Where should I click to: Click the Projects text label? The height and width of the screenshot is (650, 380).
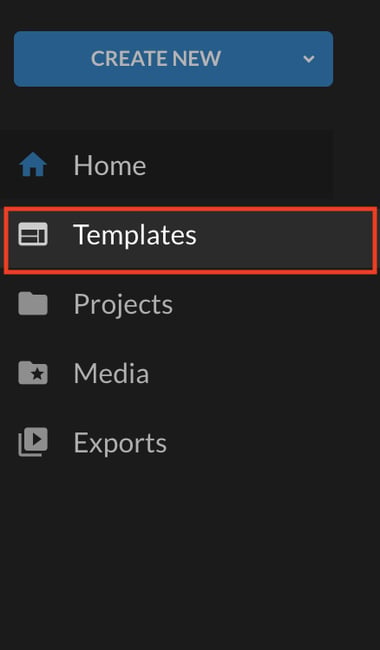click(x=123, y=305)
